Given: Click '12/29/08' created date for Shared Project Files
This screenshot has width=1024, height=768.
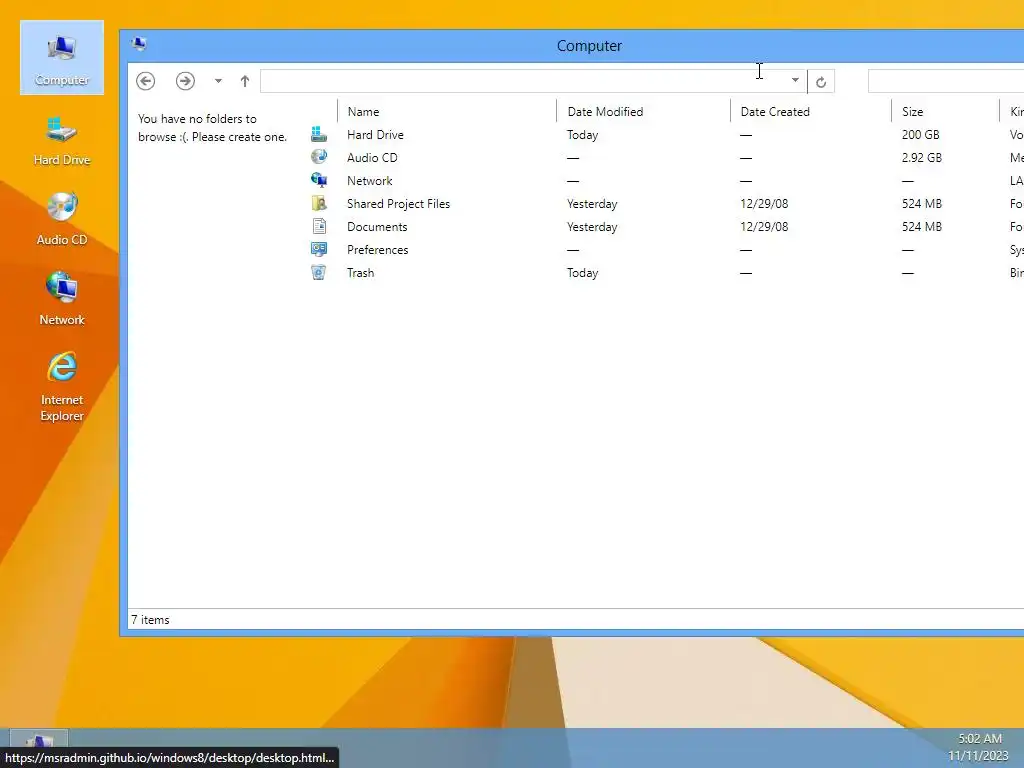Looking at the screenshot, I should 764,204.
